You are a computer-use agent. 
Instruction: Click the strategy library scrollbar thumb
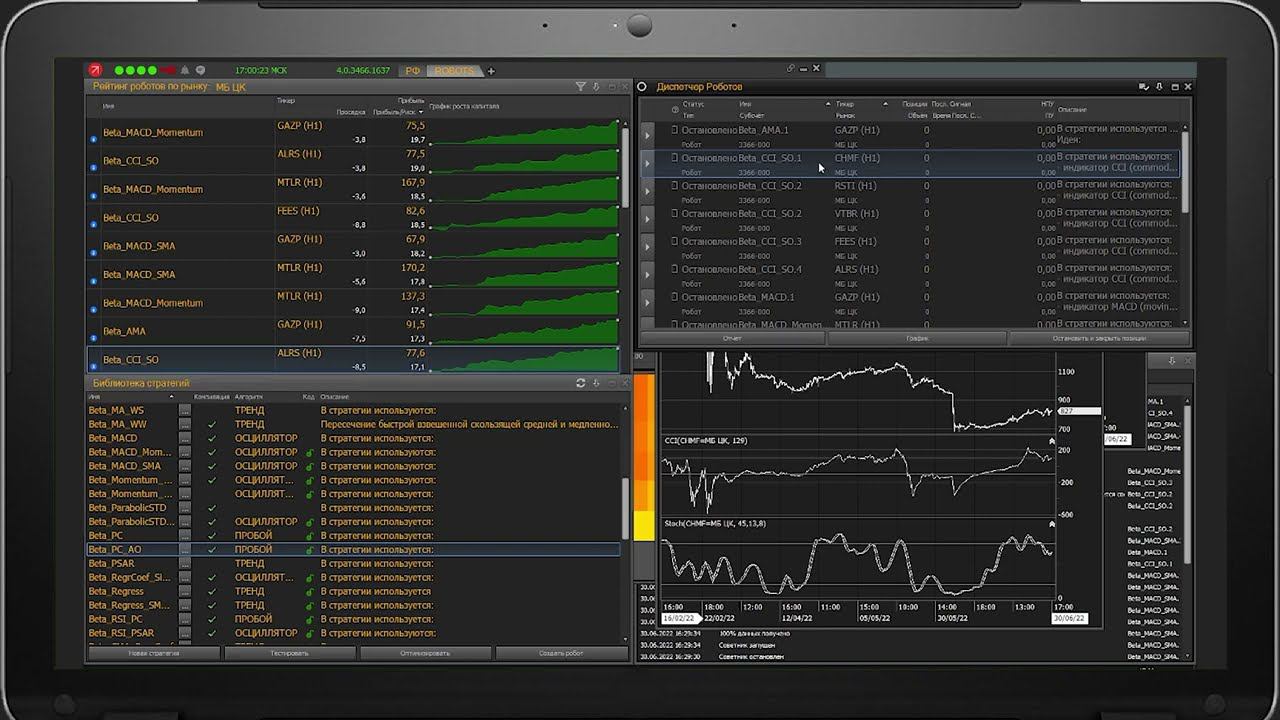(x=626, y=507)
